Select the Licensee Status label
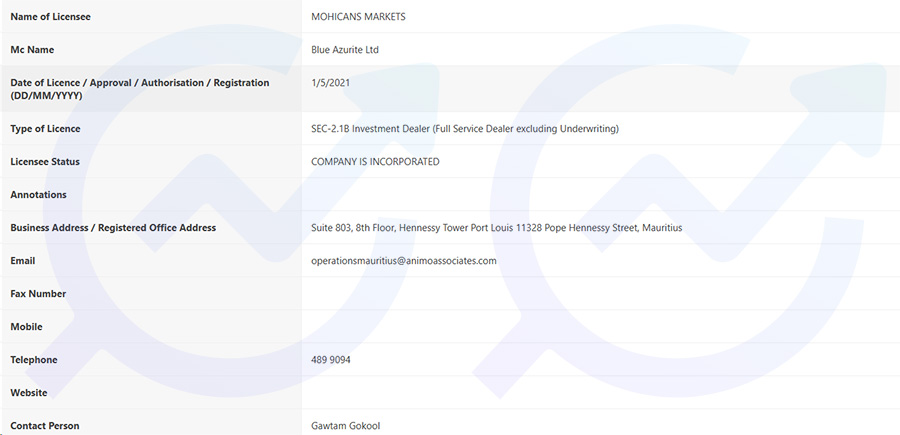 pos(45,162)
